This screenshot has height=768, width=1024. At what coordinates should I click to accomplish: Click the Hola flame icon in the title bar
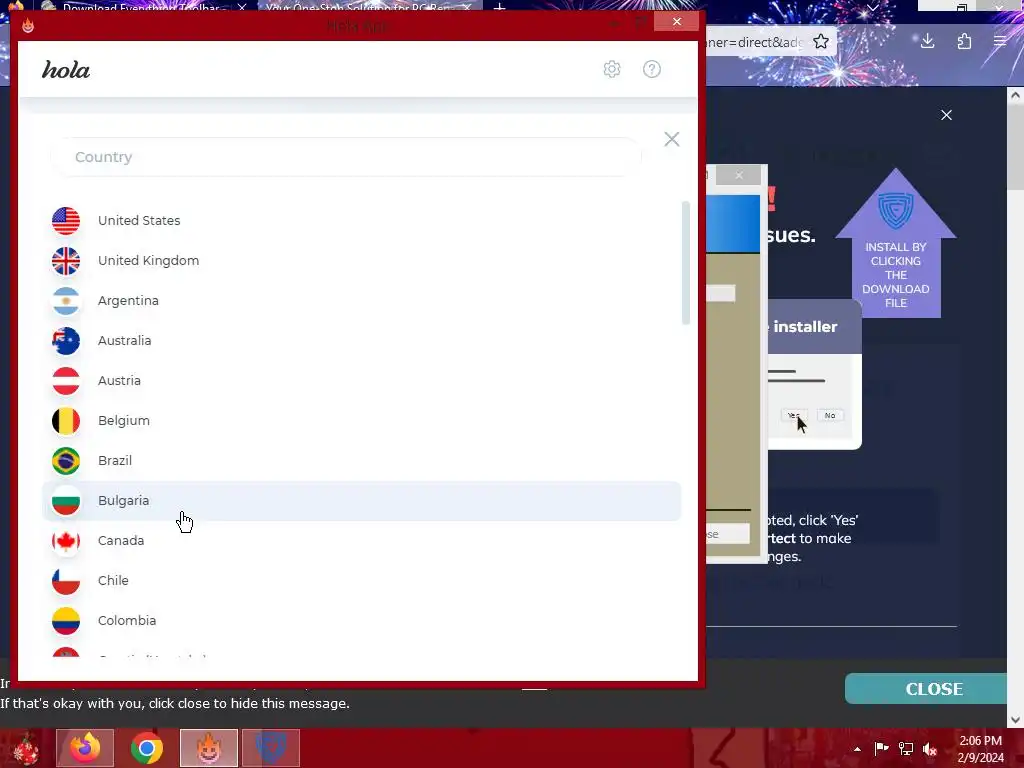pyautogui.click(x=27, y=25)
